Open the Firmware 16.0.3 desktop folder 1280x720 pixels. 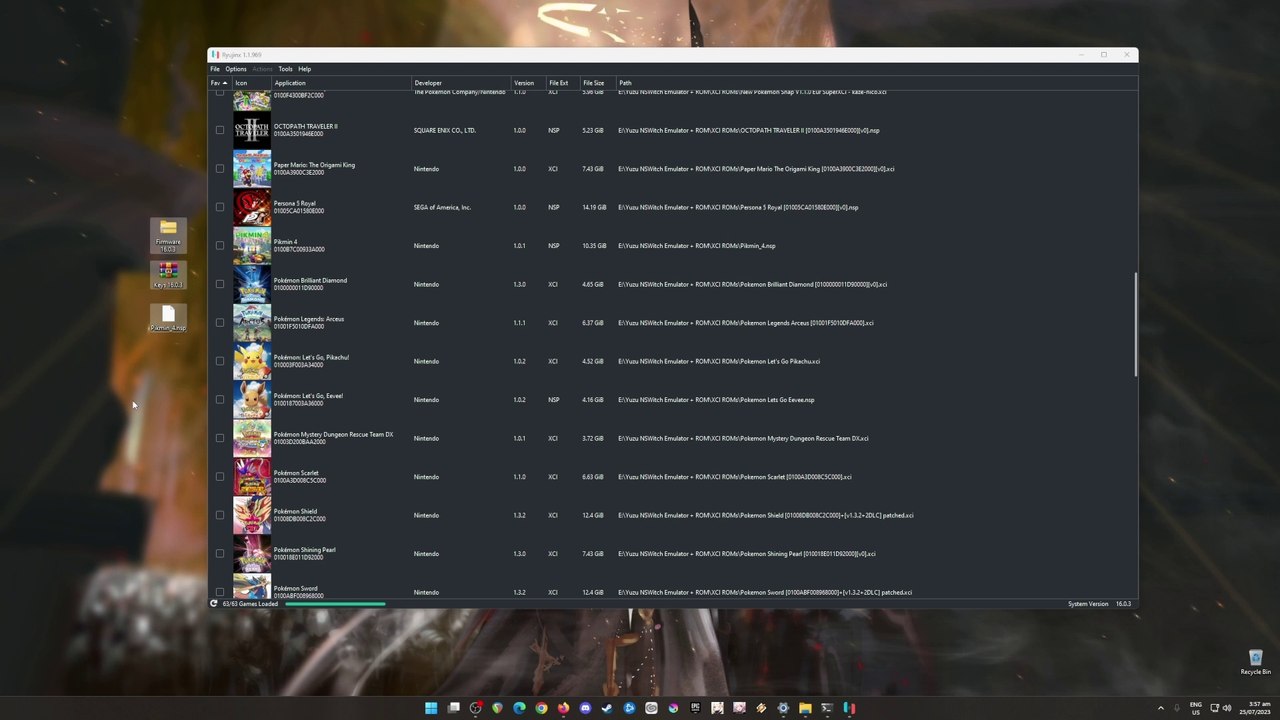pyautogui.click(x=168, y=235)
